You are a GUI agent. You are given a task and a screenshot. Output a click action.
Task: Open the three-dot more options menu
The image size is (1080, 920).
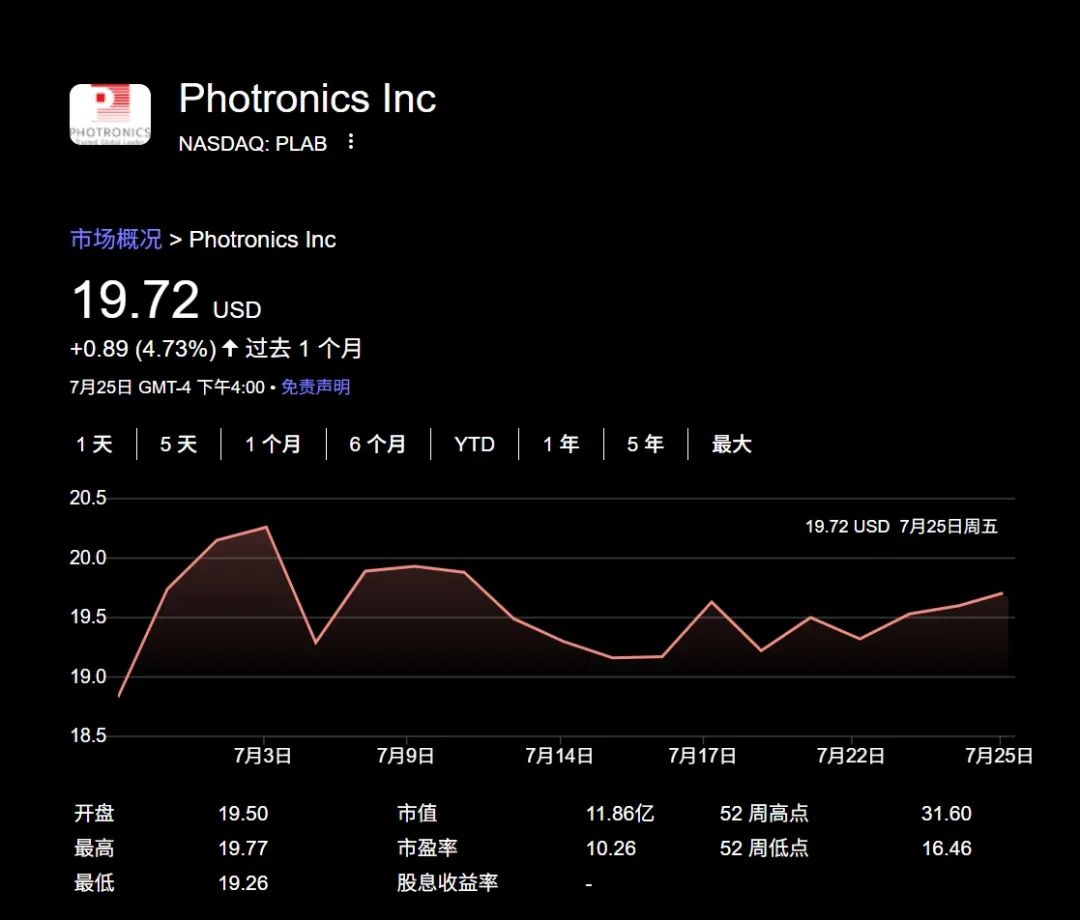pos(351,141)
